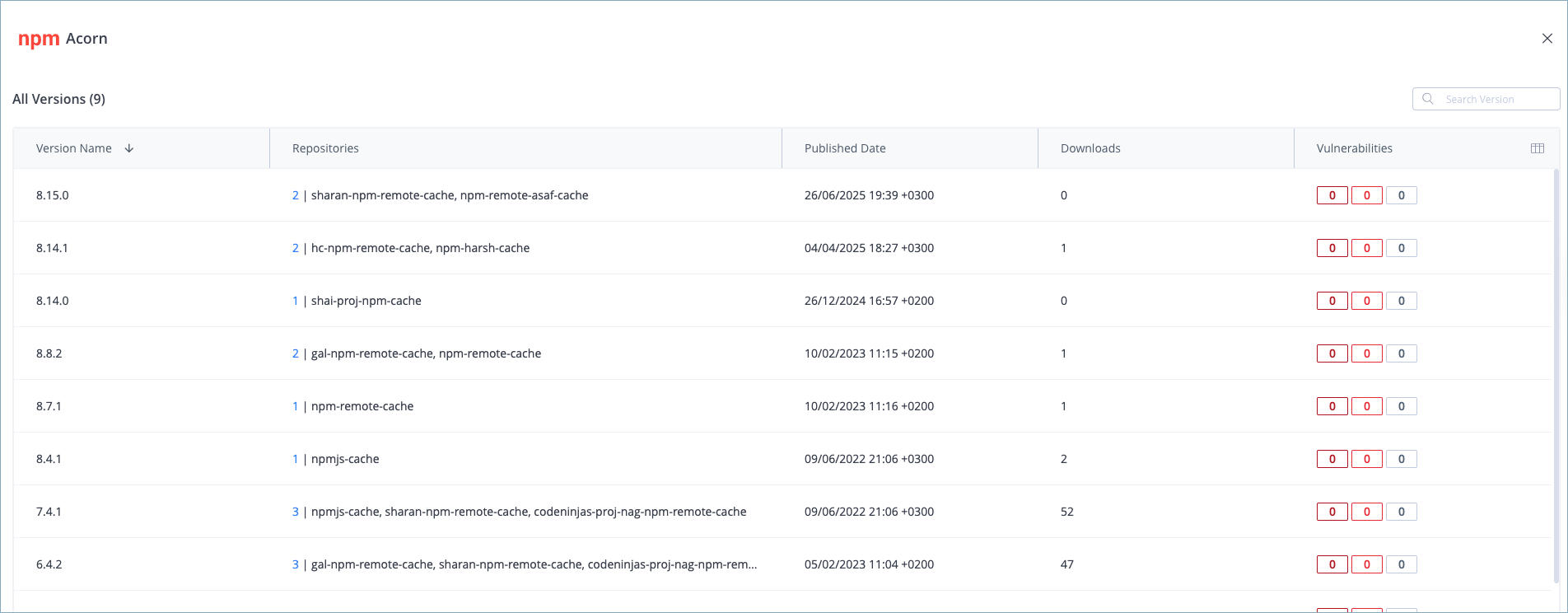1568x613 pixels.
Task: Click second red vulnerability badge for 8.15.0
Action: pyautogui.click(x=1367, y=195)
